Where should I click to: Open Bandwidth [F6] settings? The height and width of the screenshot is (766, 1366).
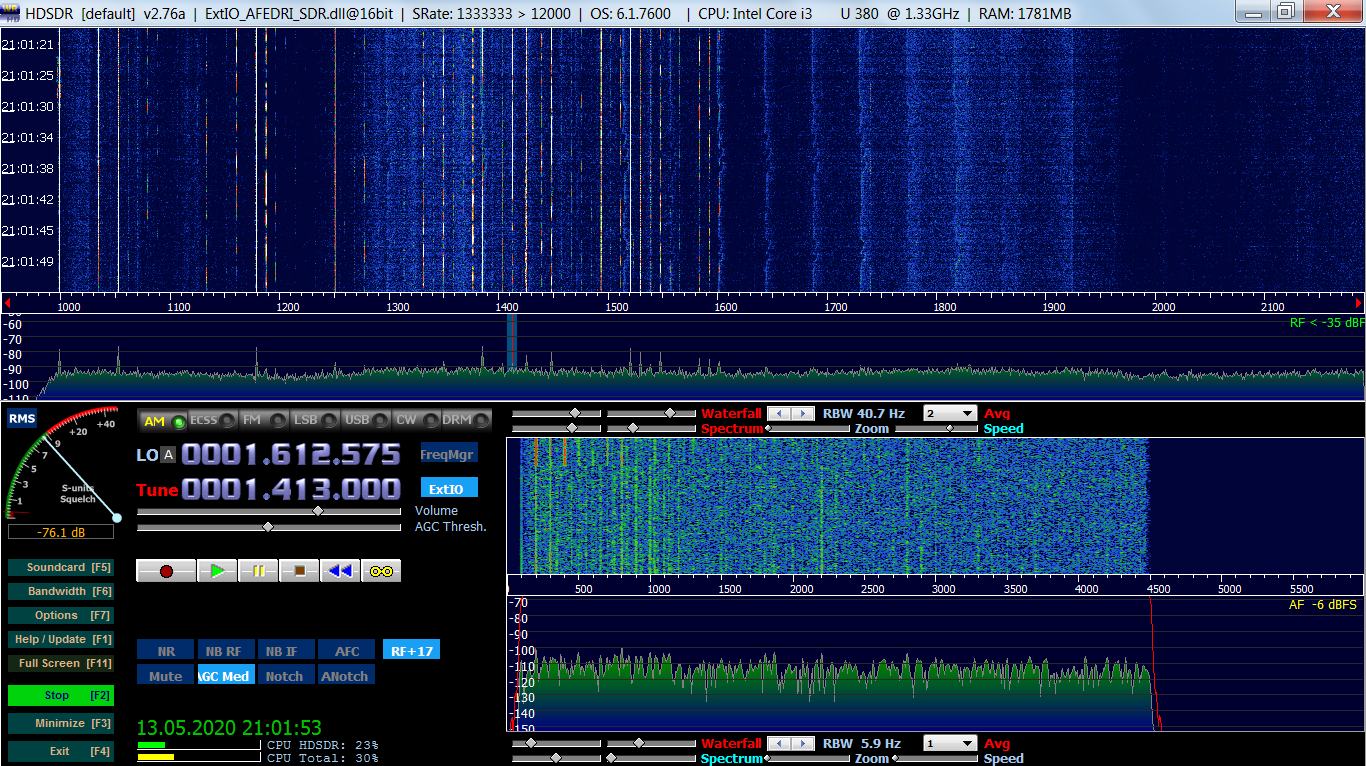pos(60,591)
